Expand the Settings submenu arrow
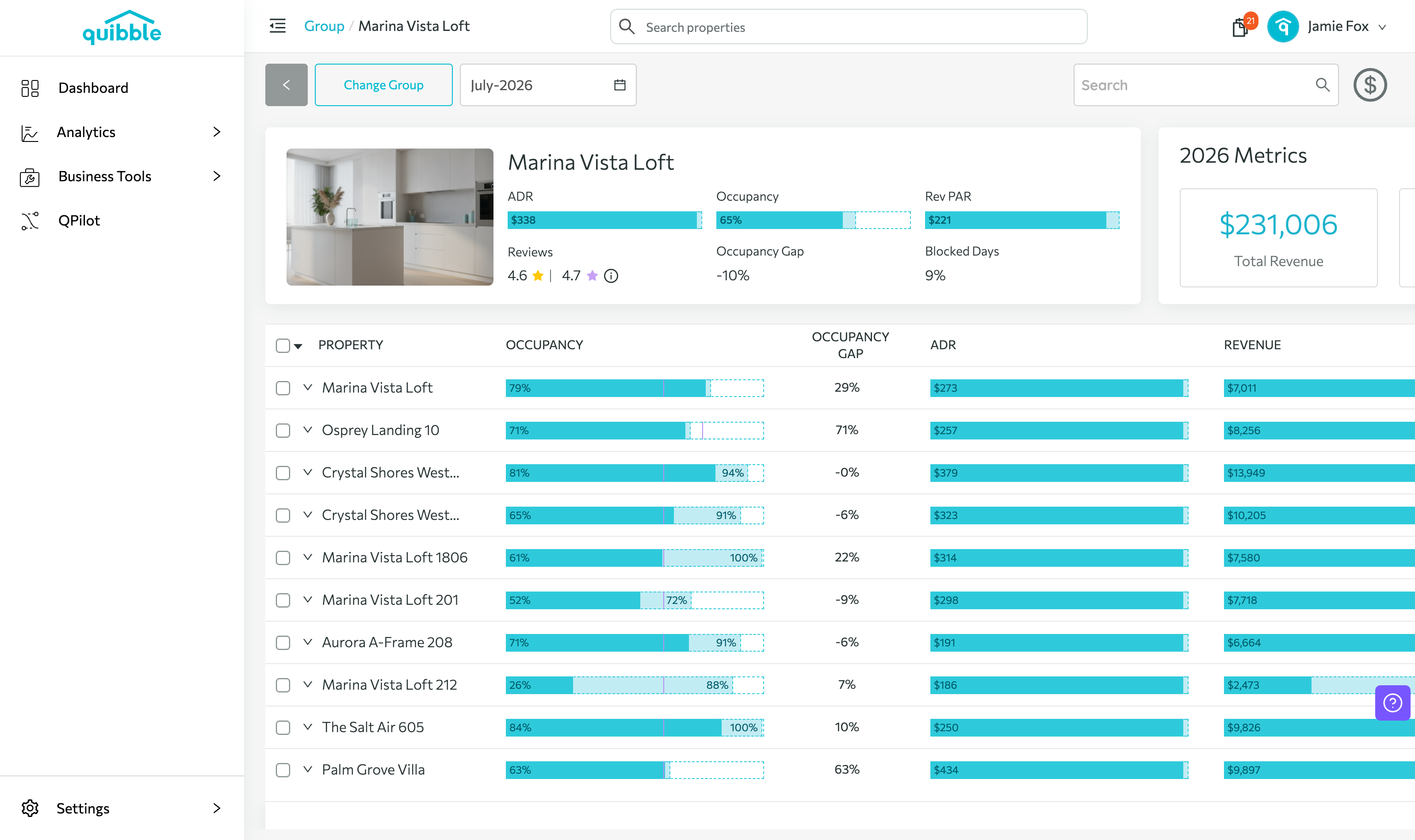 [217, 808]
